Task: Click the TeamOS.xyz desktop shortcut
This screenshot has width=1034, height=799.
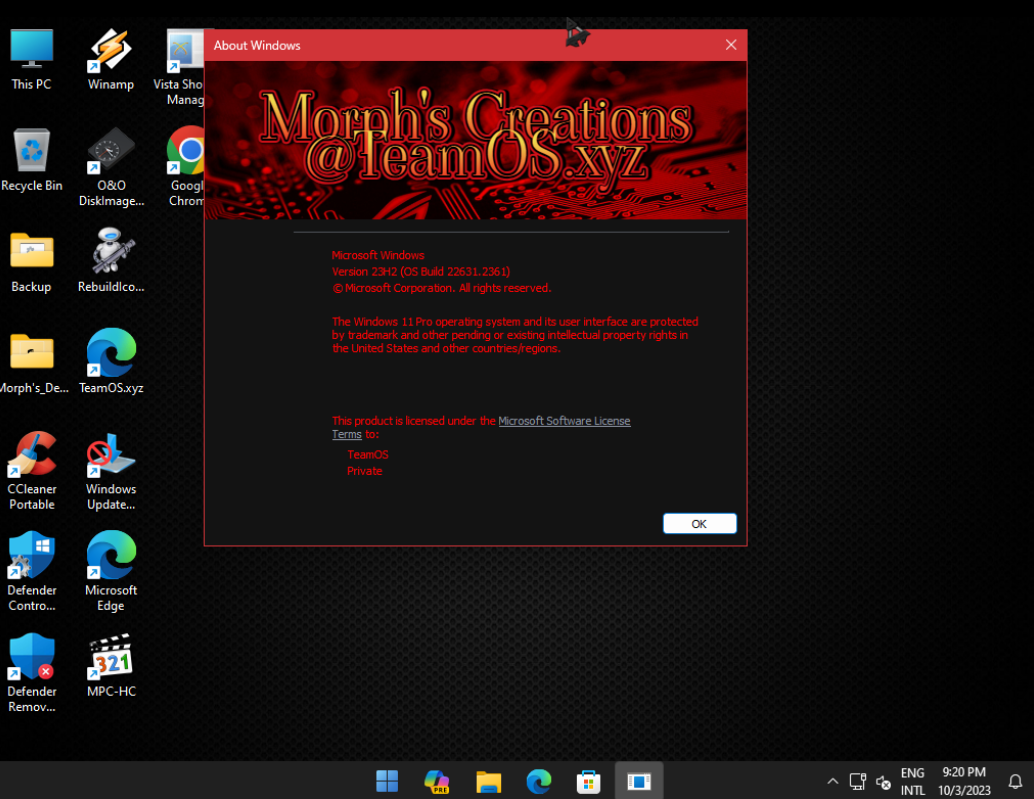Action: (111, 363)
